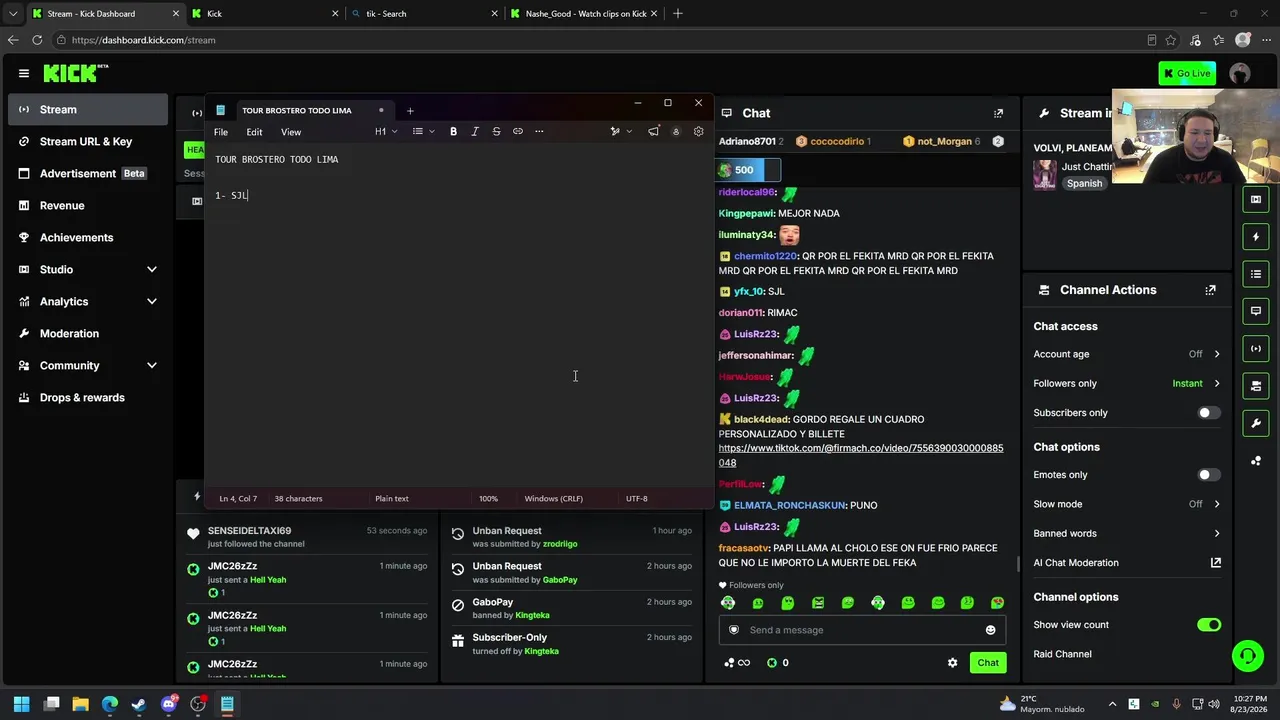Switch to the Kick browser tab
Screen dimensions: 1280x720
(265, 14)
